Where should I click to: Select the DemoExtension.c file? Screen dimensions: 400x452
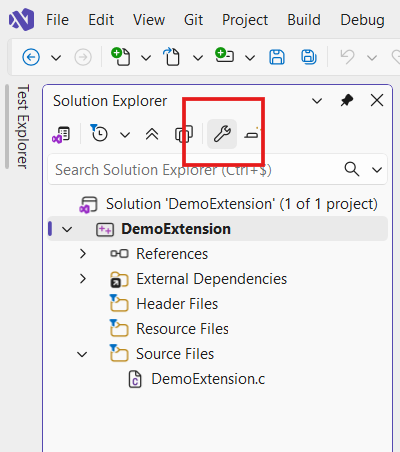point(208,379)
